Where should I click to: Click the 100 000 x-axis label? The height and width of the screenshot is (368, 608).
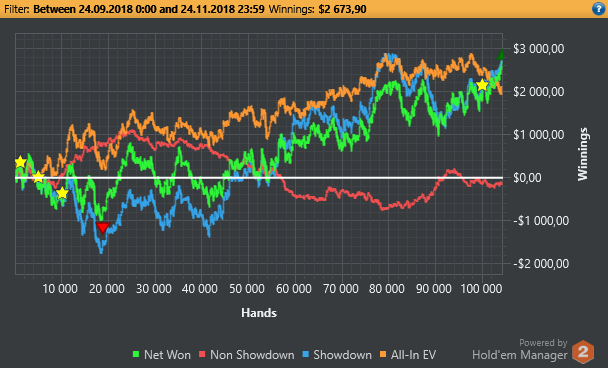tap(481, 289)
